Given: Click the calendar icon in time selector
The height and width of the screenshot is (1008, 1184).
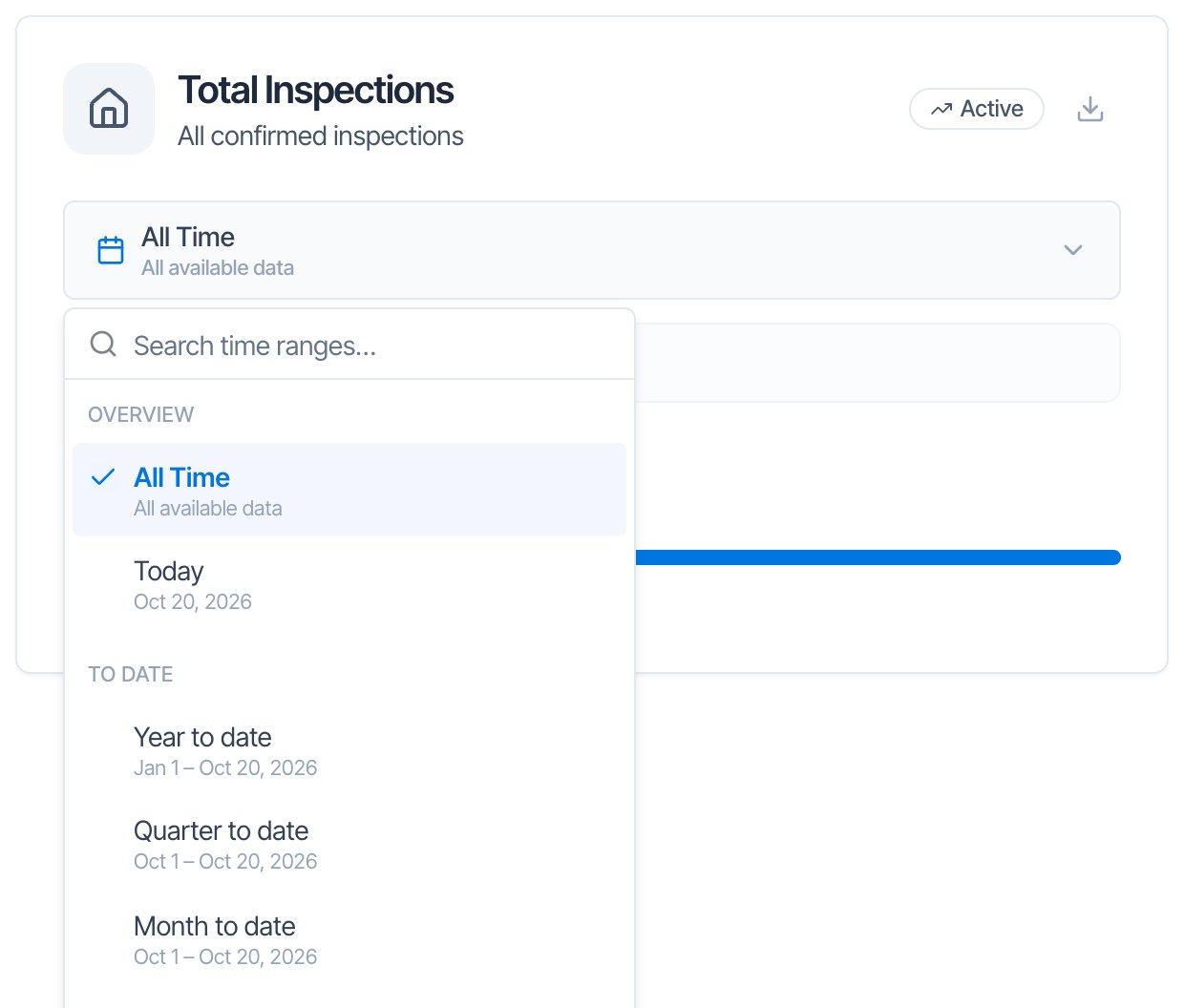Looking at the screenshot, I should (x=111, y=250).
